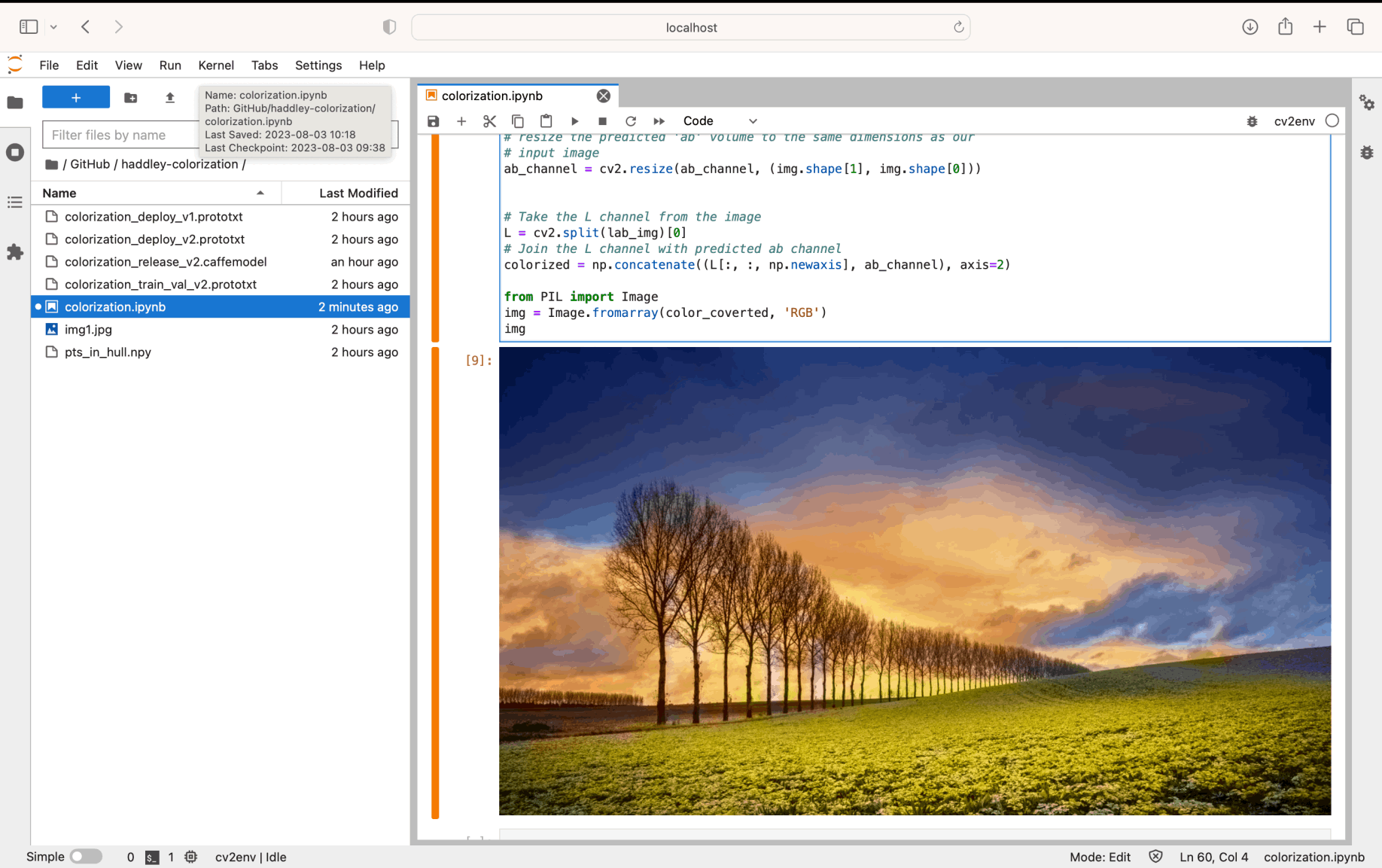This screenshot has height=868, width=1382.
Task: Run the selected cell with play icon
Action: pos(574,121)
